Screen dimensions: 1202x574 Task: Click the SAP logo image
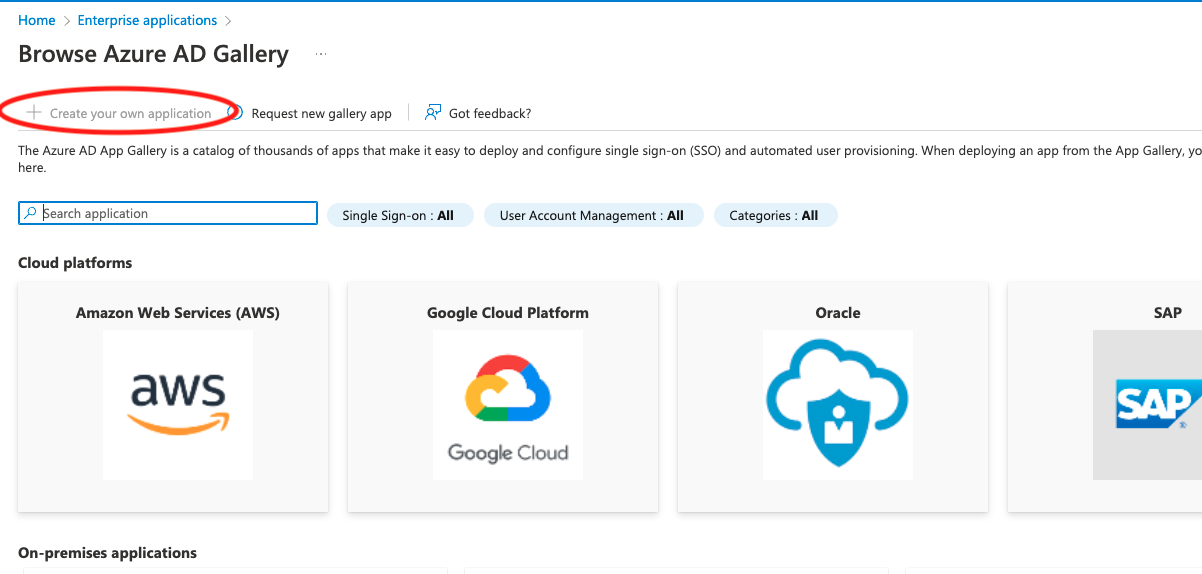[1148, 405]
